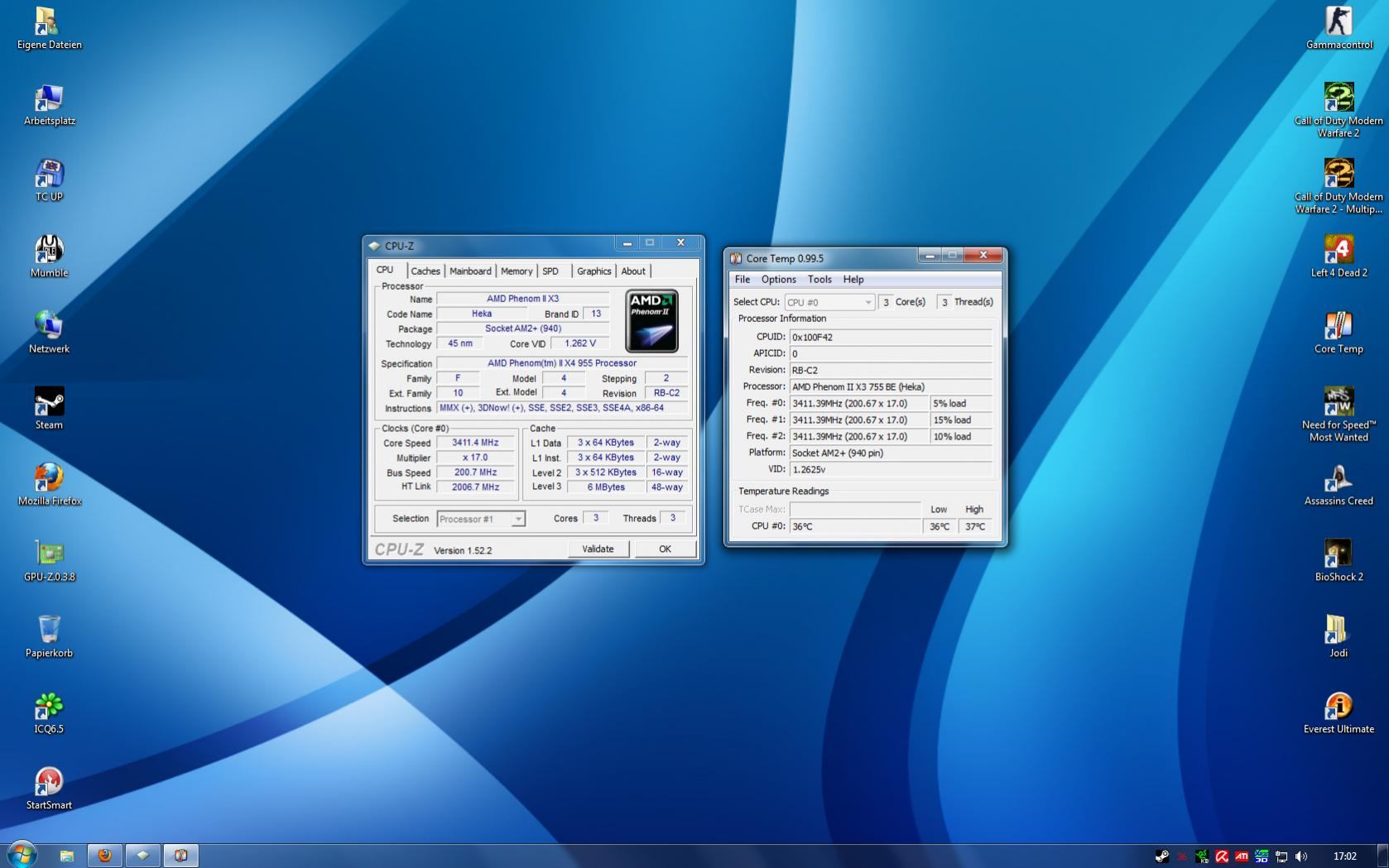Click the Firefox taskbar button
The height and width of the screenshot is (868, 1389).
pos(105,855)
